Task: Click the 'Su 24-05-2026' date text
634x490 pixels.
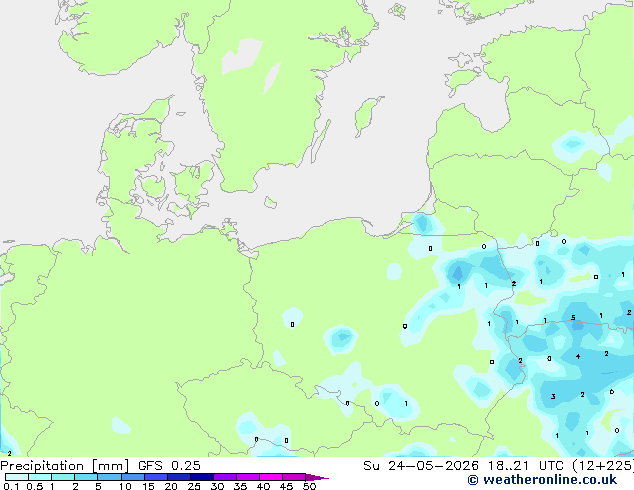Action: pos(421,466)
